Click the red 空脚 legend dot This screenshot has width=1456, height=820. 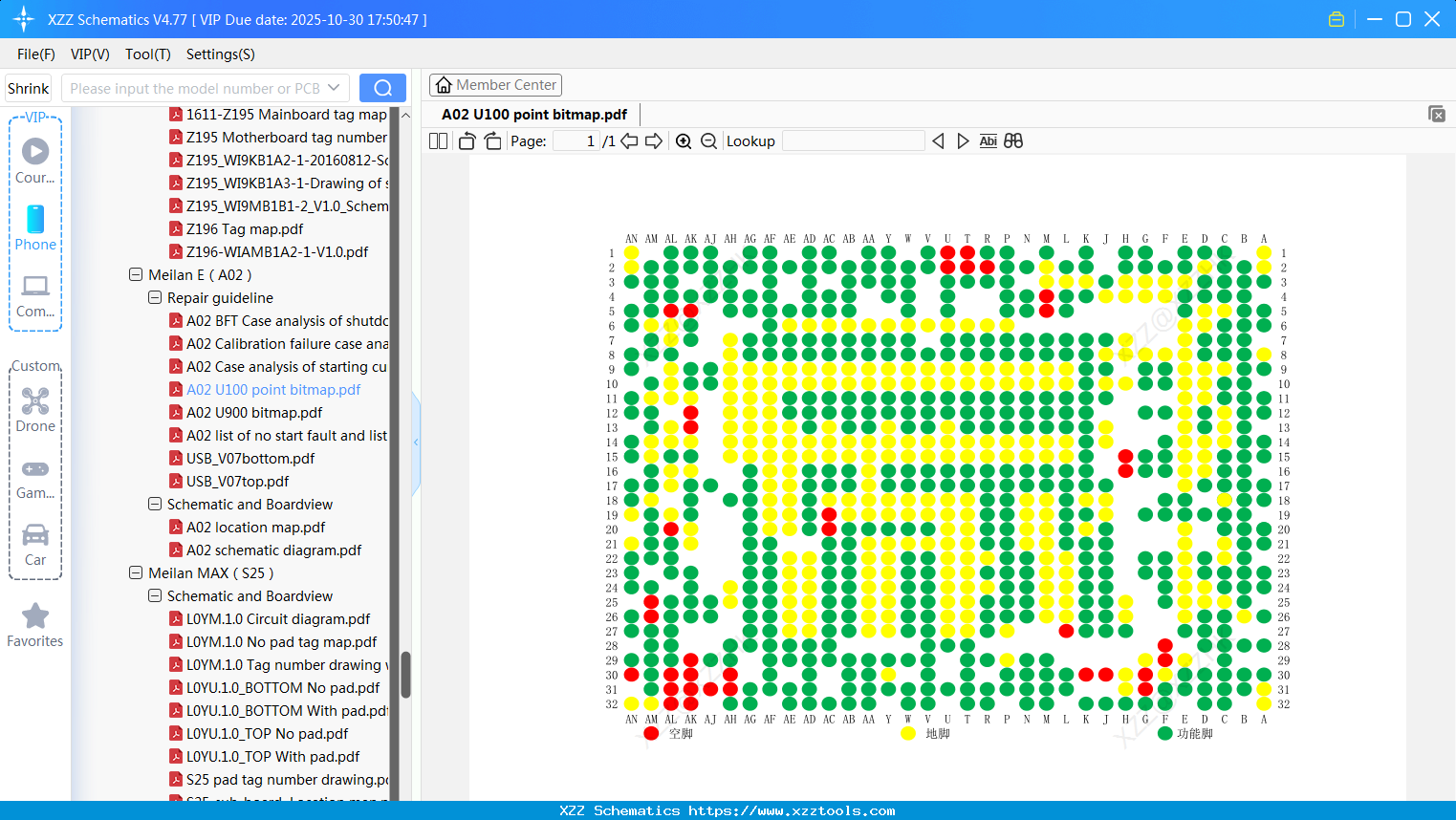coord(651,734)
